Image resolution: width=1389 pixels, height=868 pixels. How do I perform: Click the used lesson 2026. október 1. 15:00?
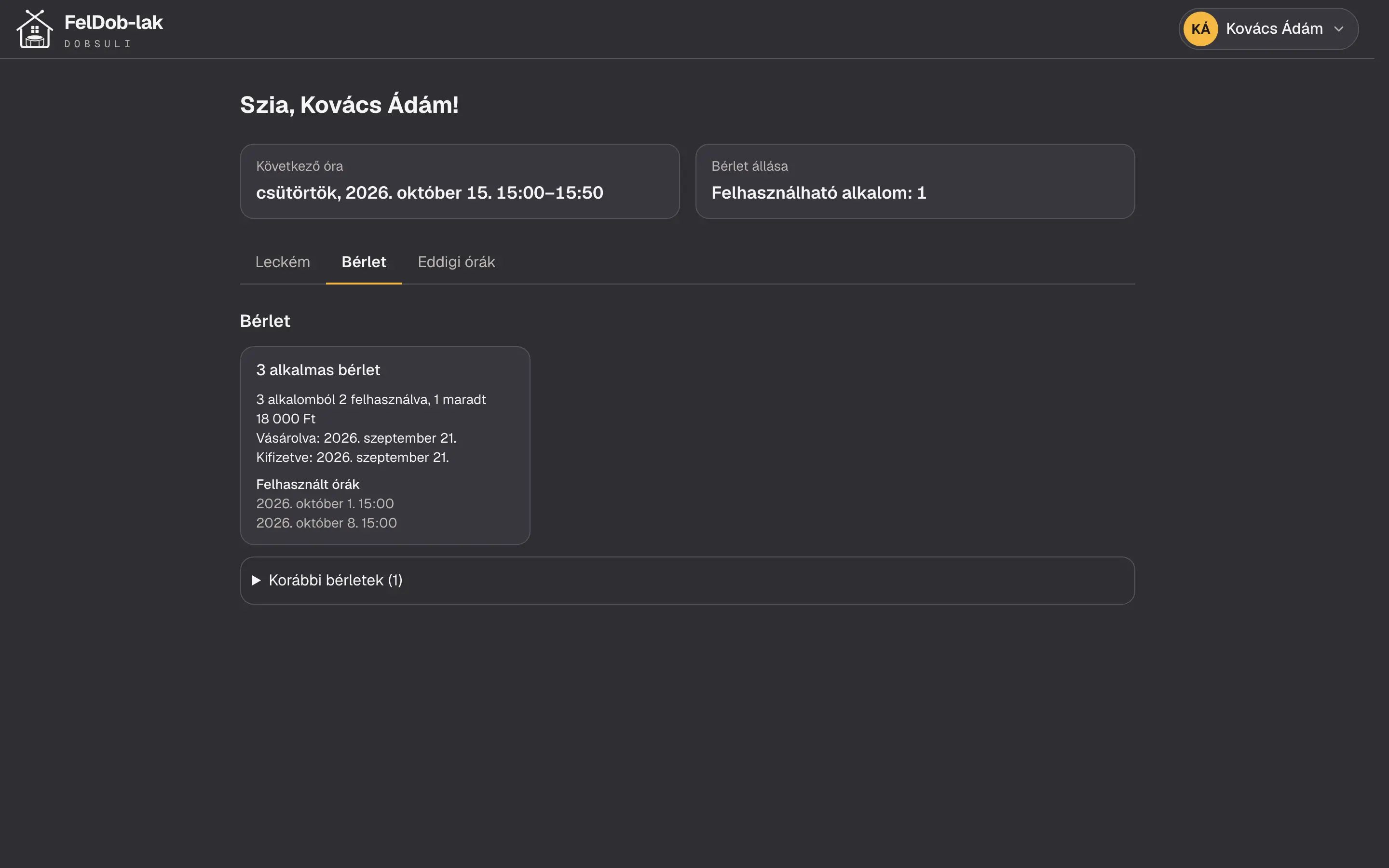tap(325, 504)
